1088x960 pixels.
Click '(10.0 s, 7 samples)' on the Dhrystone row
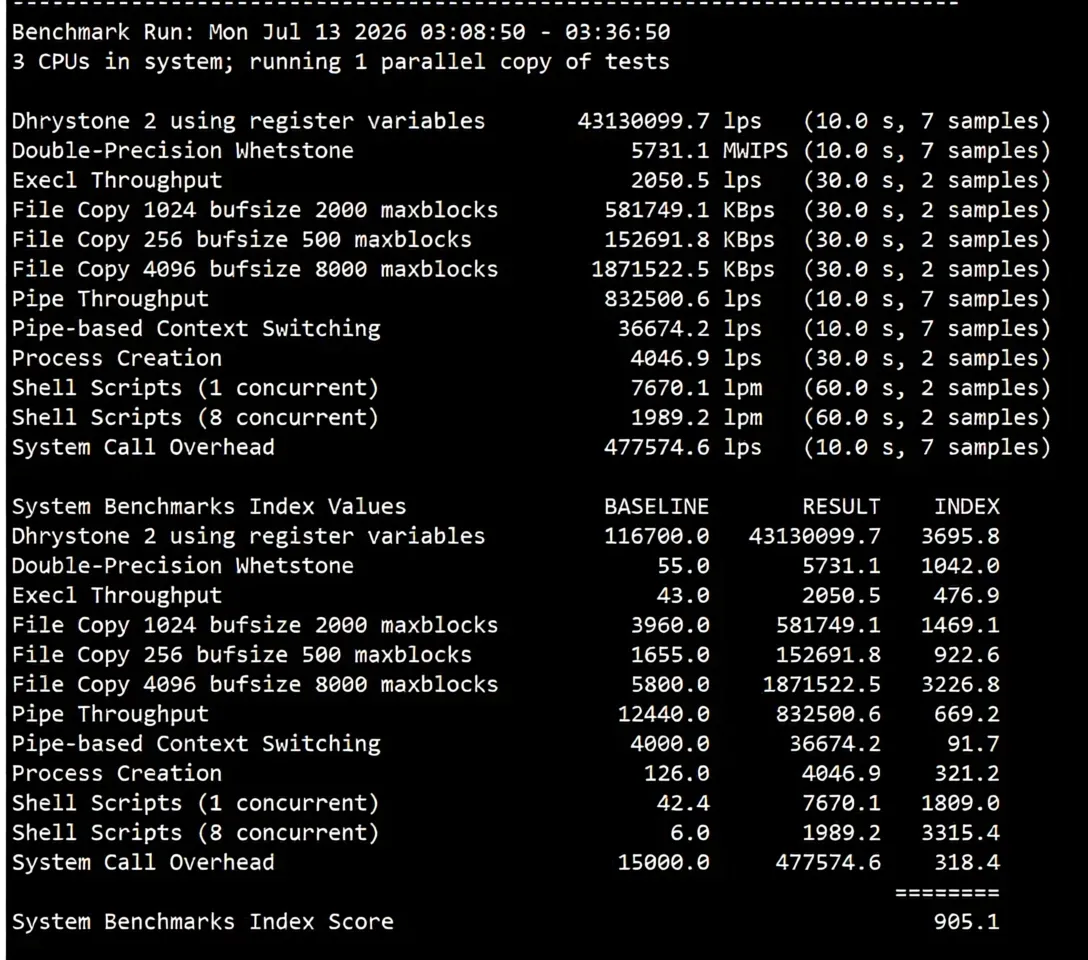(927, 121)
